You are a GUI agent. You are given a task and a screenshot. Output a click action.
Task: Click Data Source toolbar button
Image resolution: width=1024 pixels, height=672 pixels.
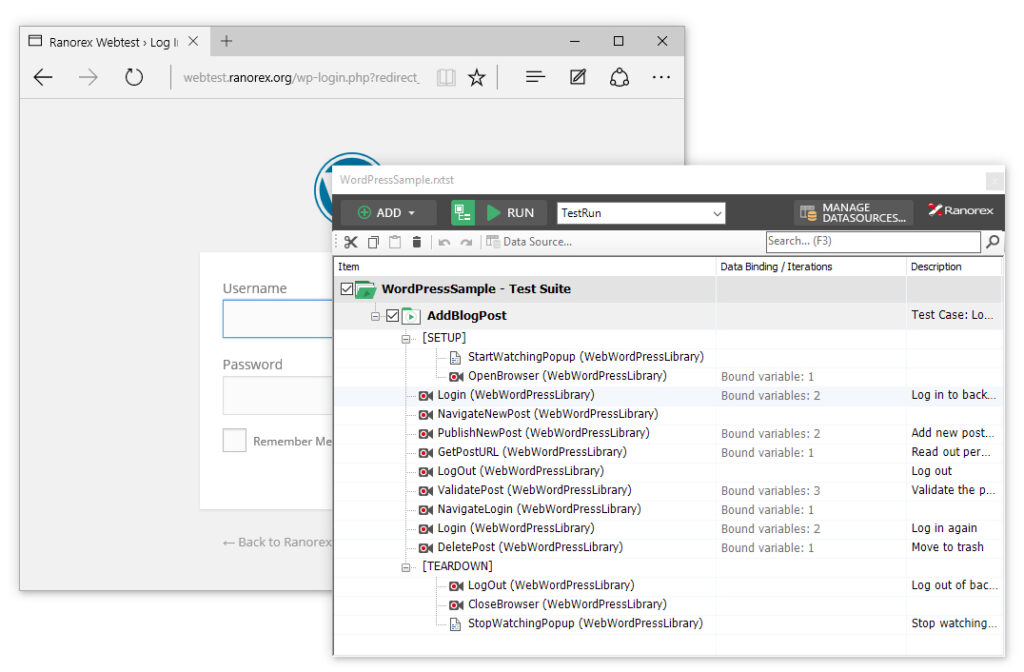pos(529,242)
